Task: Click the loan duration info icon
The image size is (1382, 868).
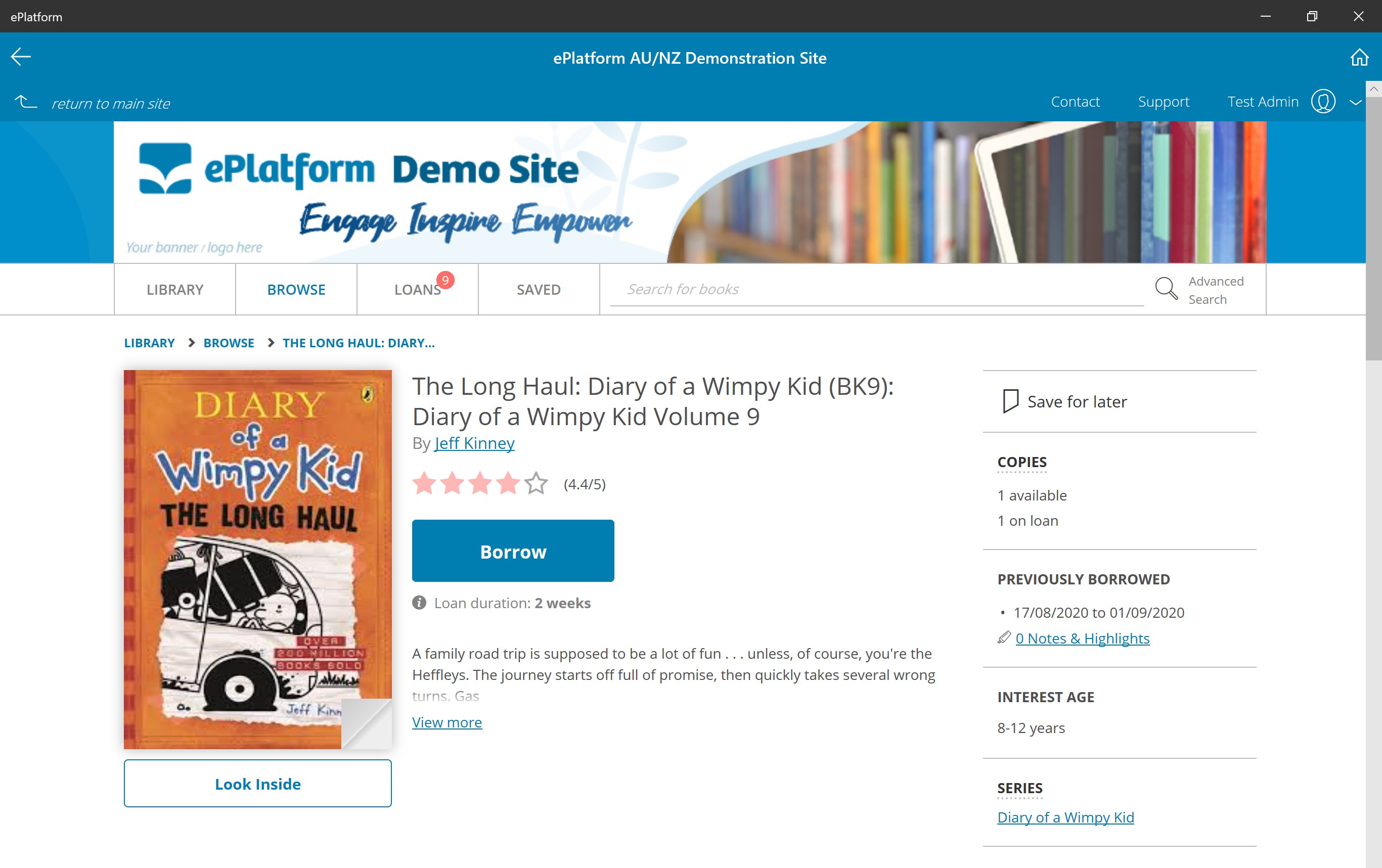Action: [x=419, y=603]
